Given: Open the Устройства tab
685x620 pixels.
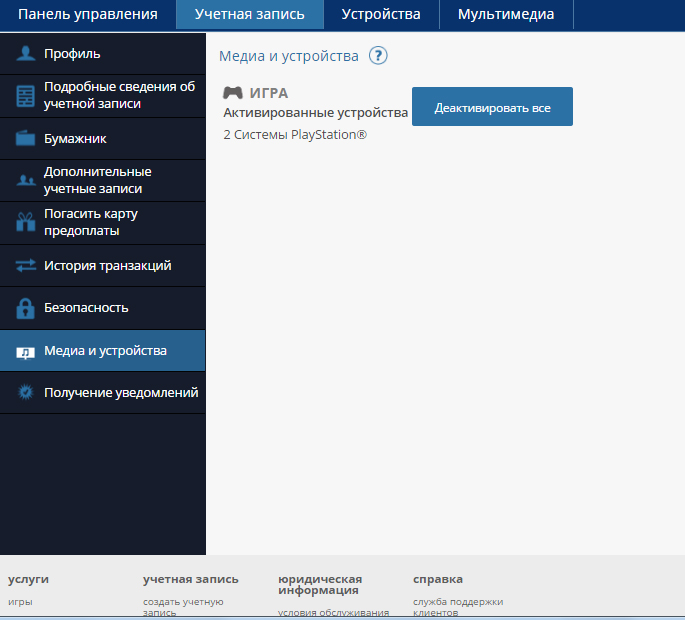Looking at the screenshot, I should 381,14.
